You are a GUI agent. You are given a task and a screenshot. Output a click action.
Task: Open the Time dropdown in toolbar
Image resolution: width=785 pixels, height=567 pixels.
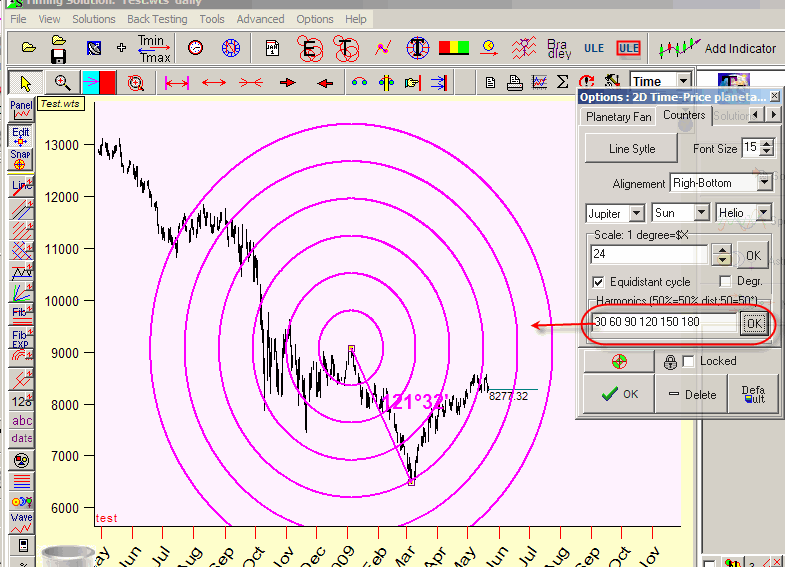tap(683, 80)
